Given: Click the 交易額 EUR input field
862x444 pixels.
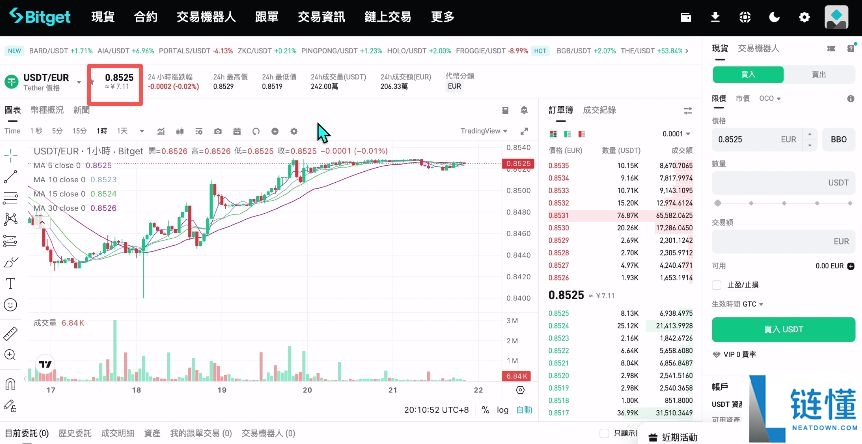Looking at the screenshot, I should coord(783,241).
